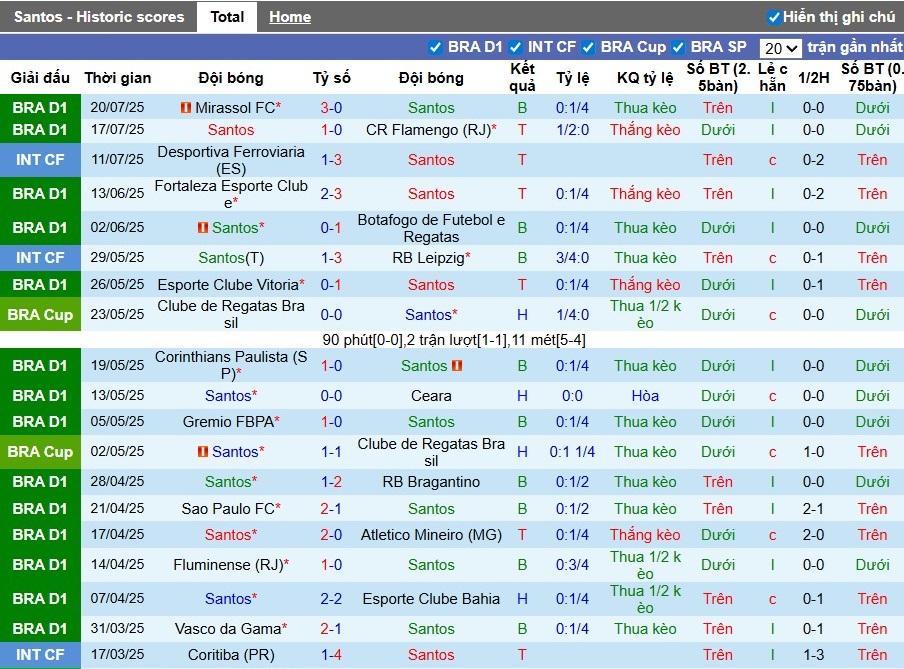Click red card icon beside Mirassol FC
Viewport: 904px width, 669px height.
pyautogui.click(x=186, y=108)
